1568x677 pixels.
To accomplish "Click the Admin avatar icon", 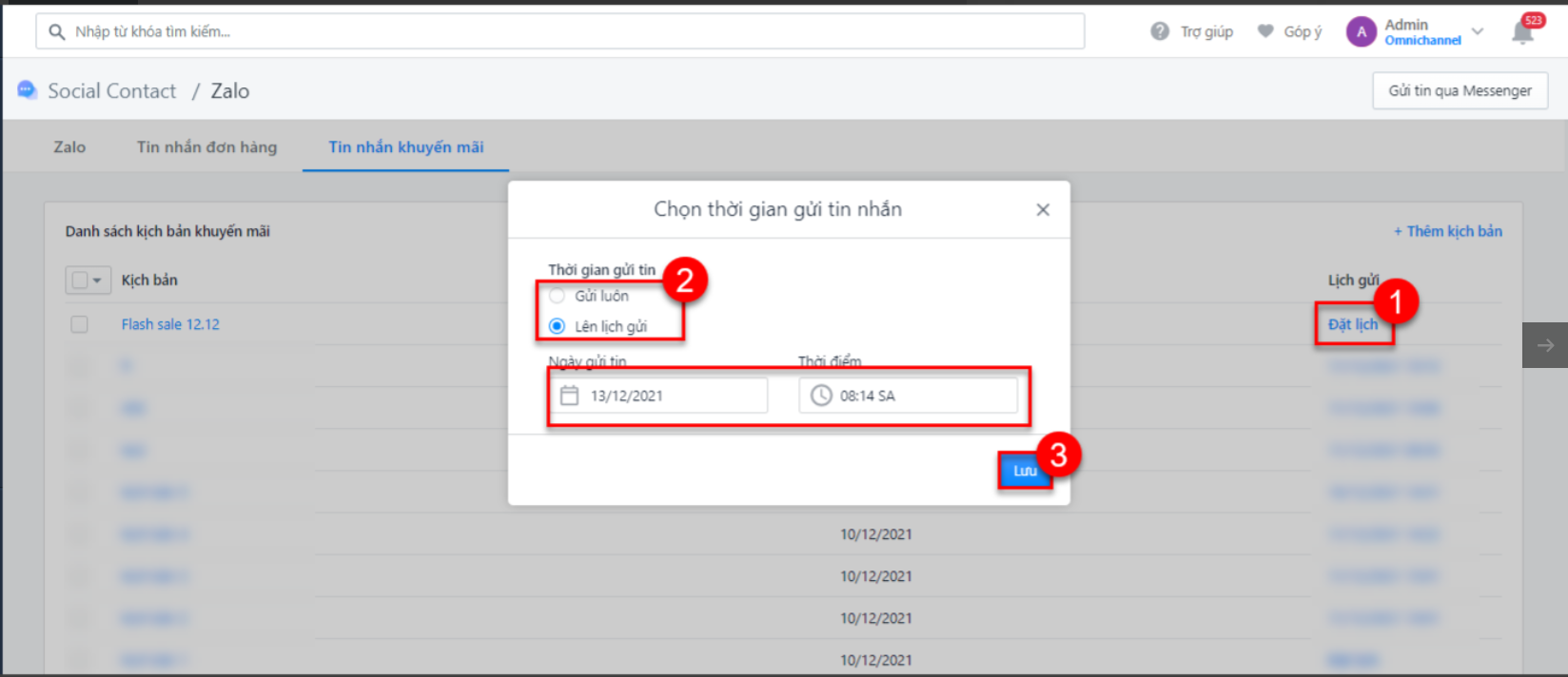I will click(x=1362, y=31).
